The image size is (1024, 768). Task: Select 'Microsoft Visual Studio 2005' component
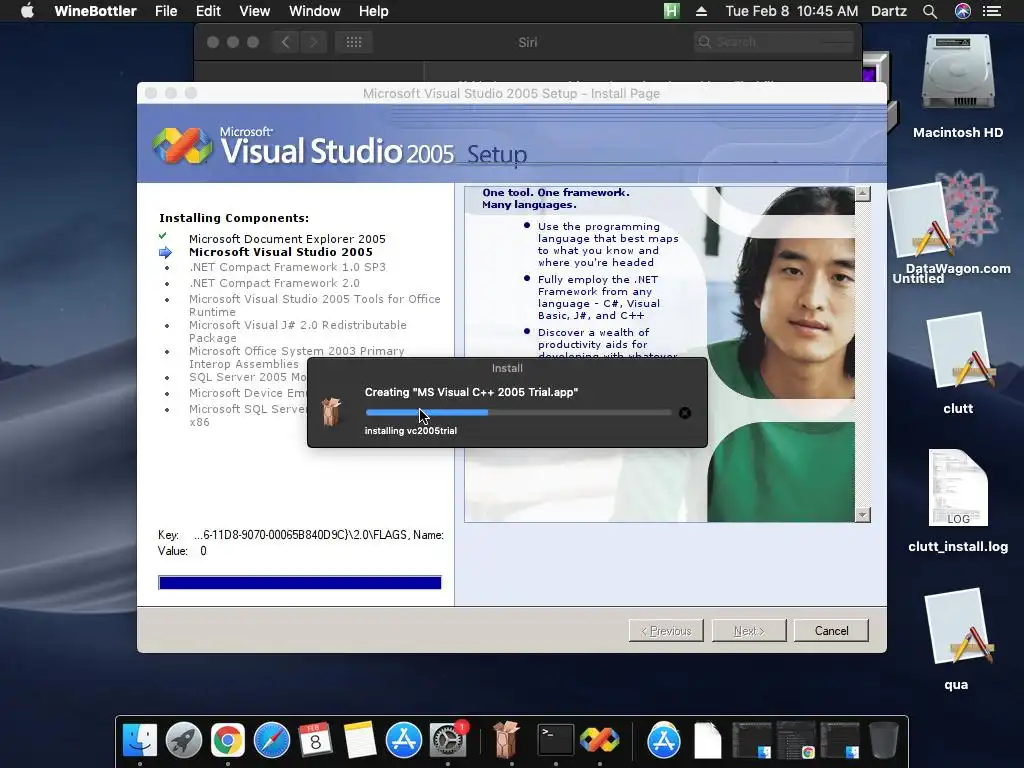coord(281,252)
